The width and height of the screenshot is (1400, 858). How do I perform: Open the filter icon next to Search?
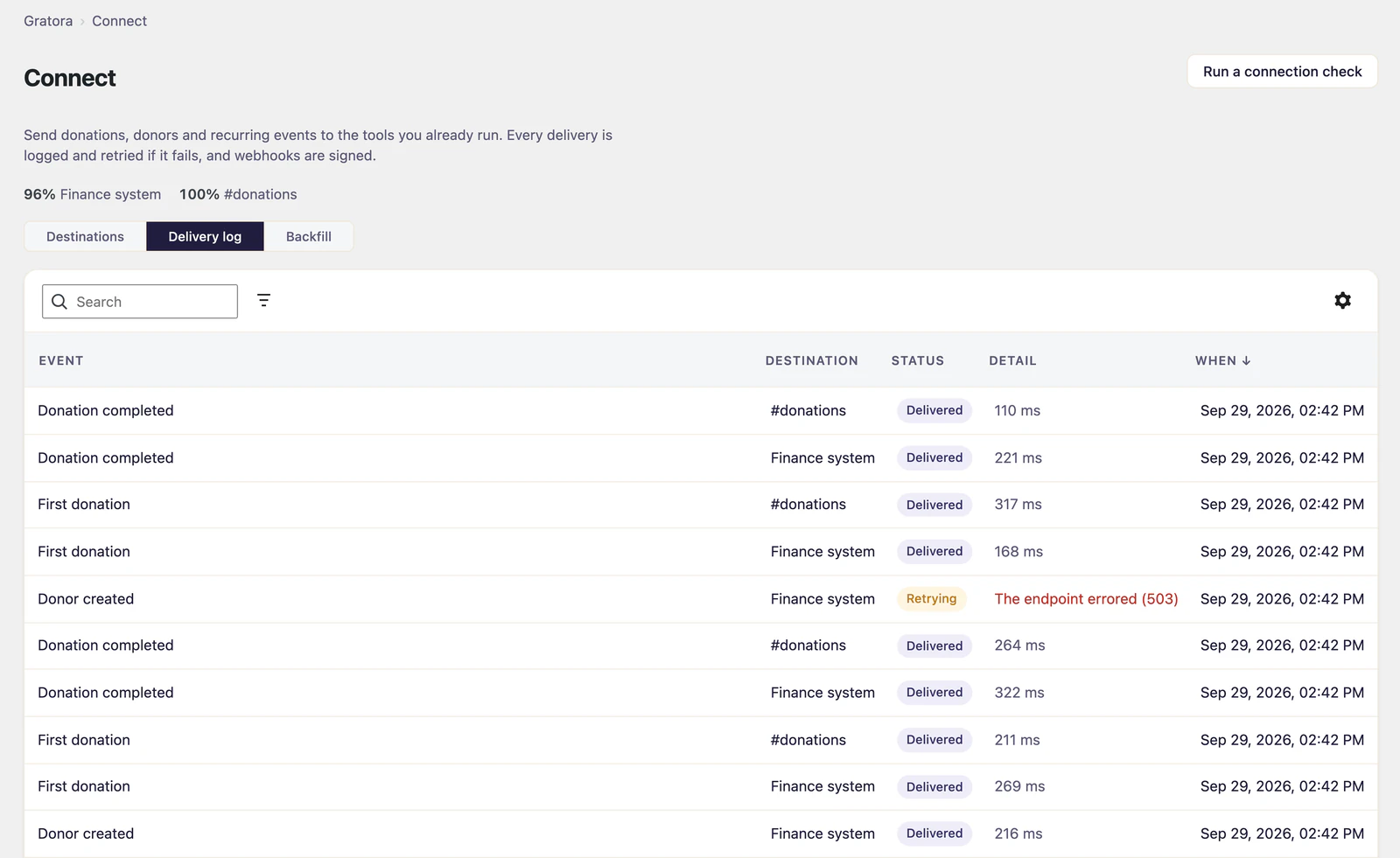point(263,301)
